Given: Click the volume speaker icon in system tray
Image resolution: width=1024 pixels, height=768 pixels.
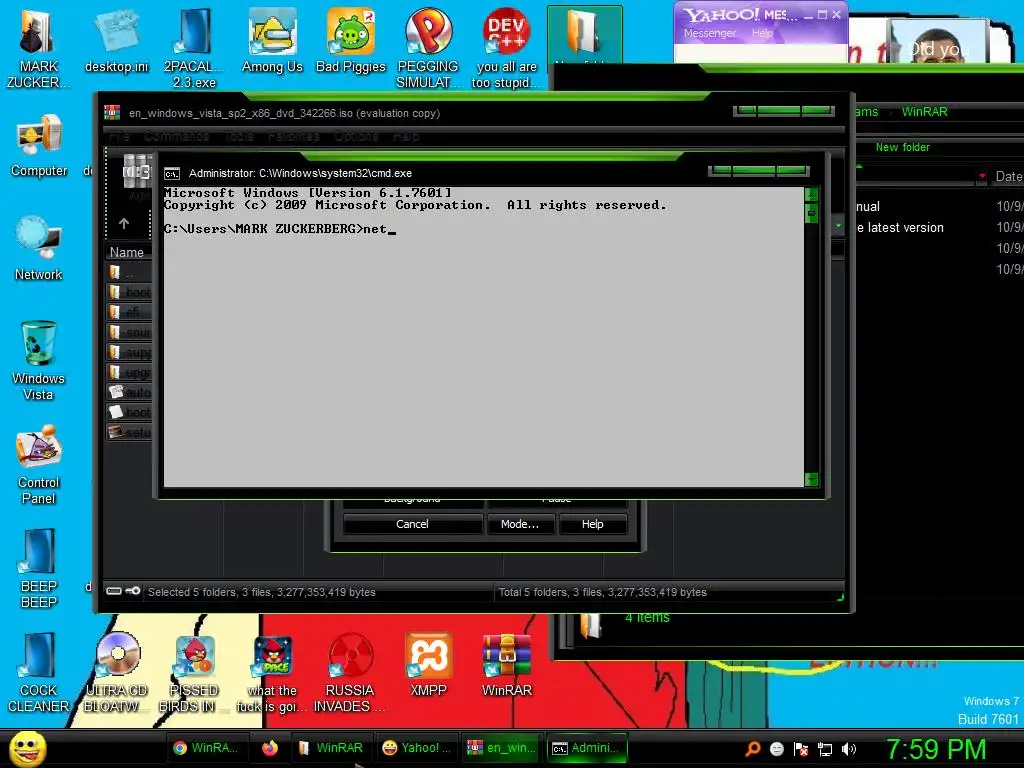Looking at the screenshot, I should 849,749.
